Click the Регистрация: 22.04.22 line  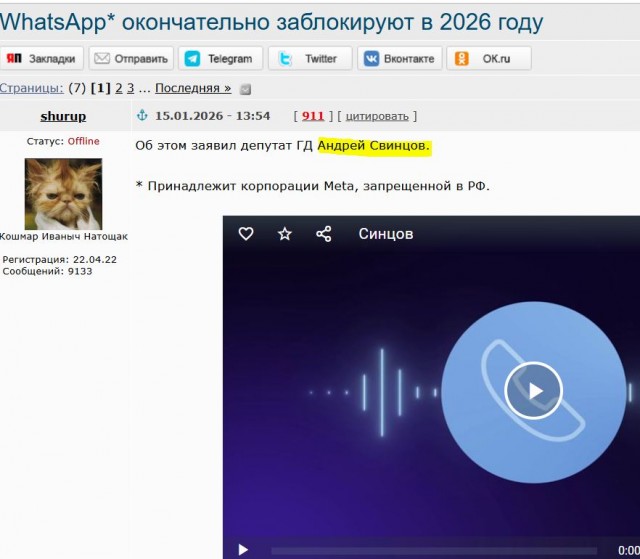60,260
